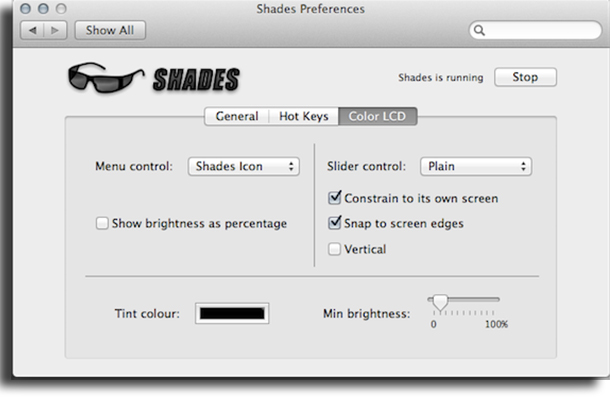
Task: Click the Shades sunglasses logo
Action: coord(106,78)
